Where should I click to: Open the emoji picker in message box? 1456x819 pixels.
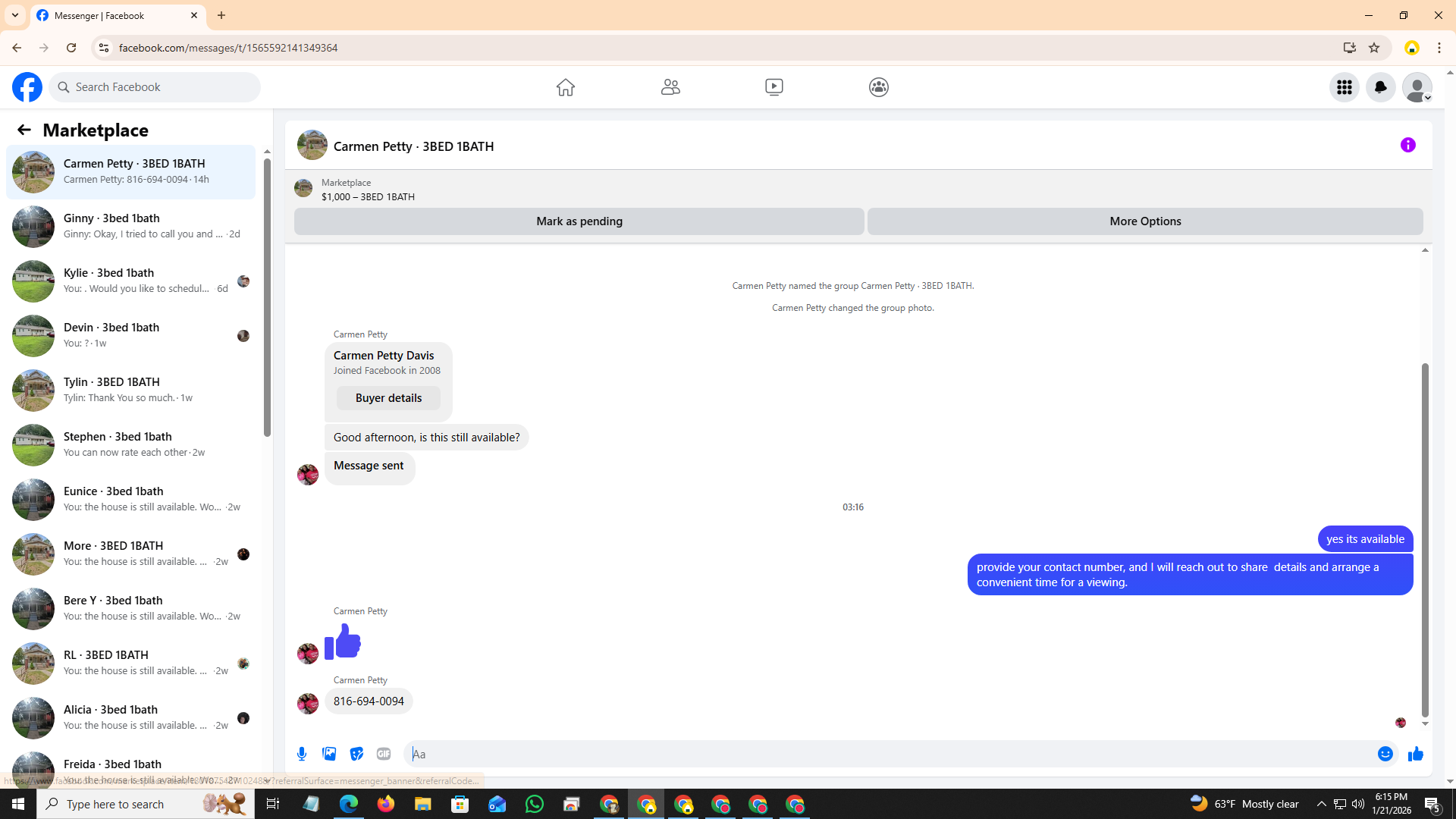(1385, 754)
